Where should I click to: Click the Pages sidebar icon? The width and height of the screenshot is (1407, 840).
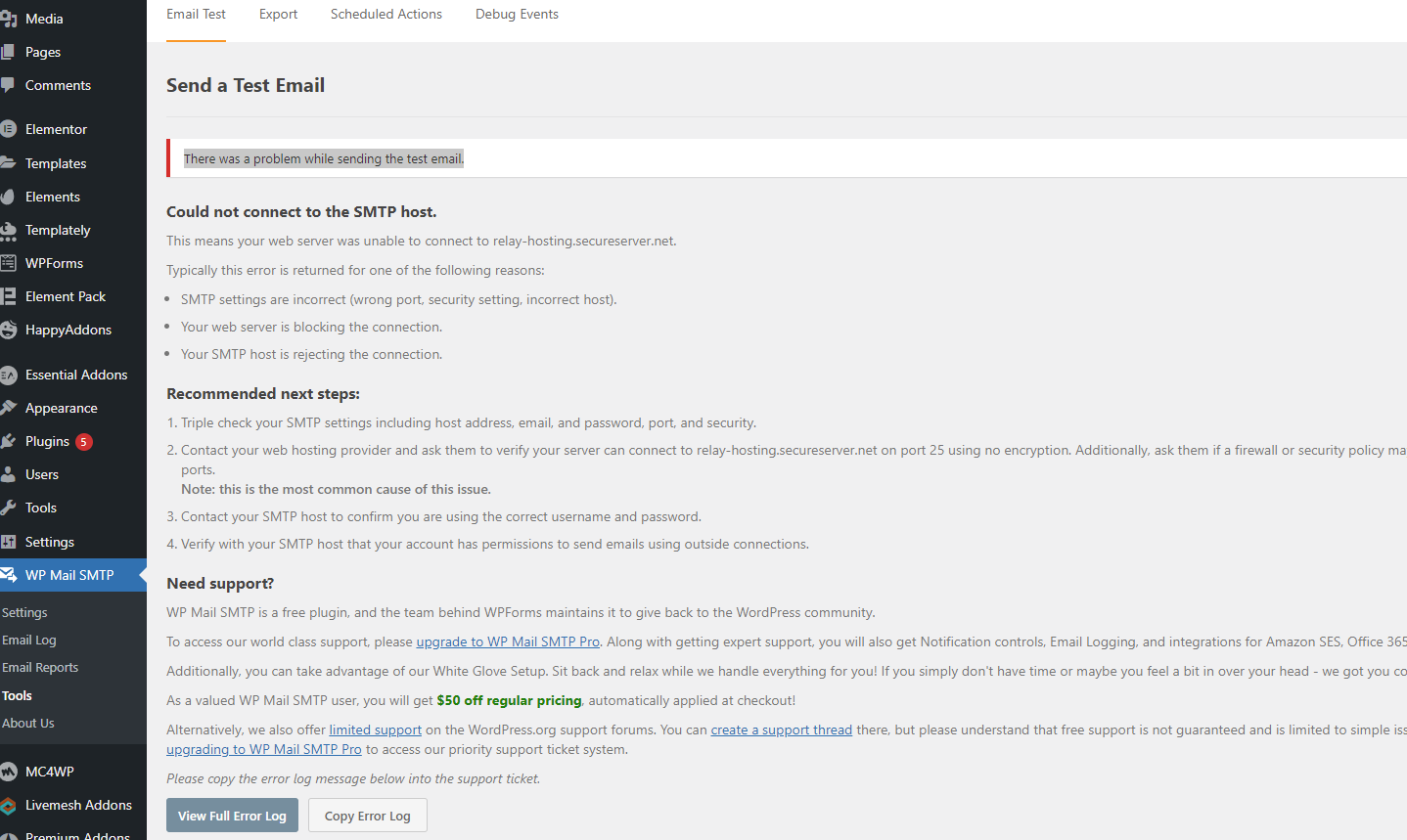(8, 52)
